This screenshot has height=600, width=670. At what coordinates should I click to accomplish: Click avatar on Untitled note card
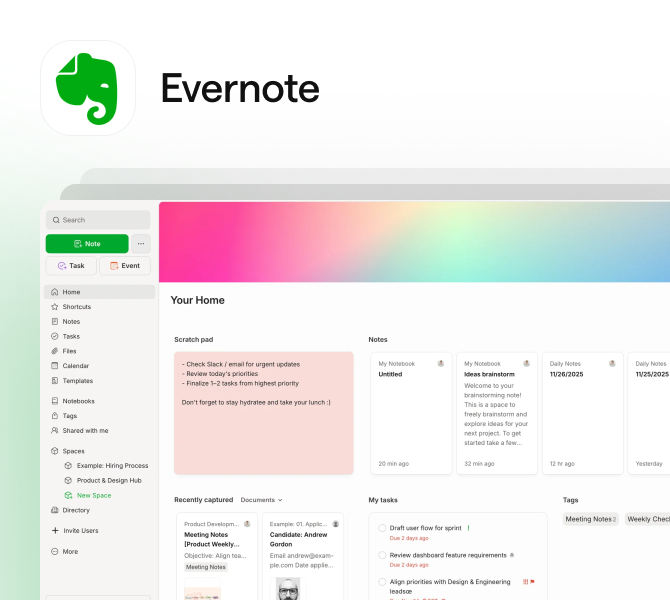[441, 364]
